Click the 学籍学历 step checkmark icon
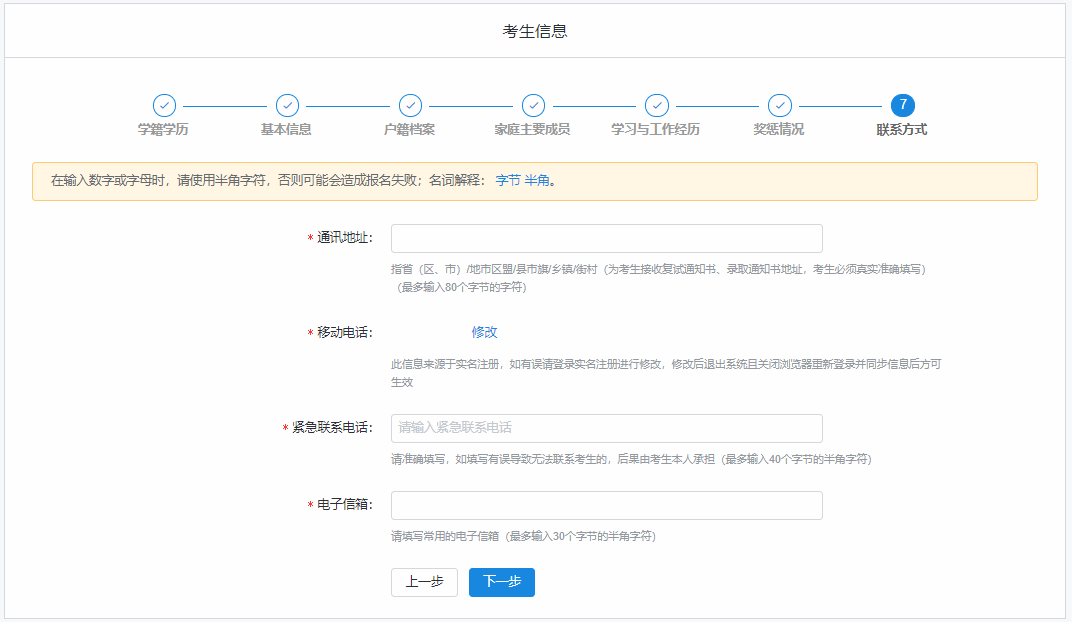This screenshot has width=1072, height=622. pyautogui.click(x=164, y=106)
